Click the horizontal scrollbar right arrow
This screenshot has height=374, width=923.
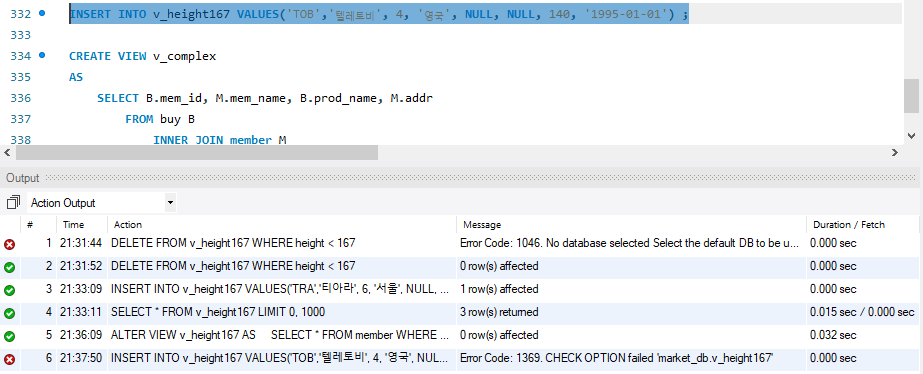coord(895,153)
